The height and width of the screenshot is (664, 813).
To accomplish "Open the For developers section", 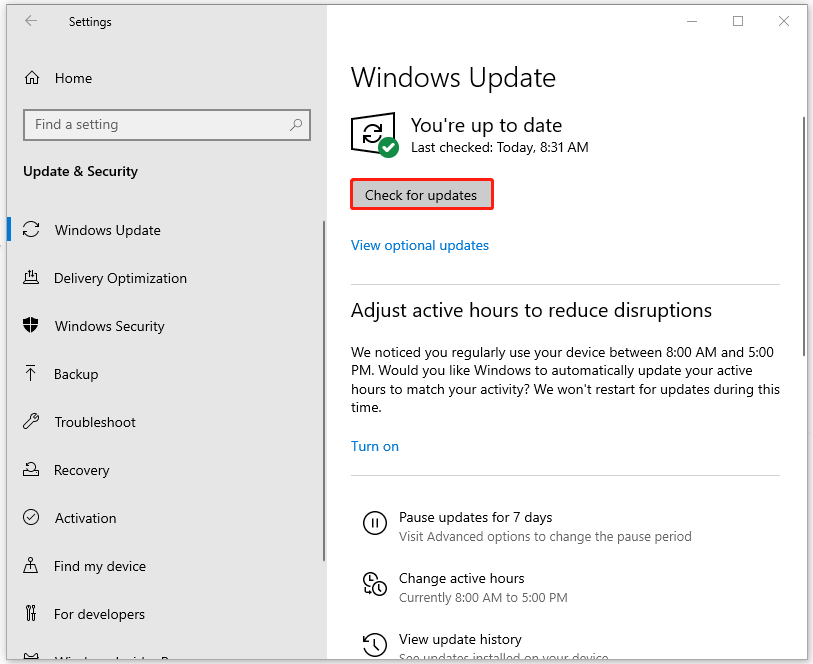I will coord(99,614).
